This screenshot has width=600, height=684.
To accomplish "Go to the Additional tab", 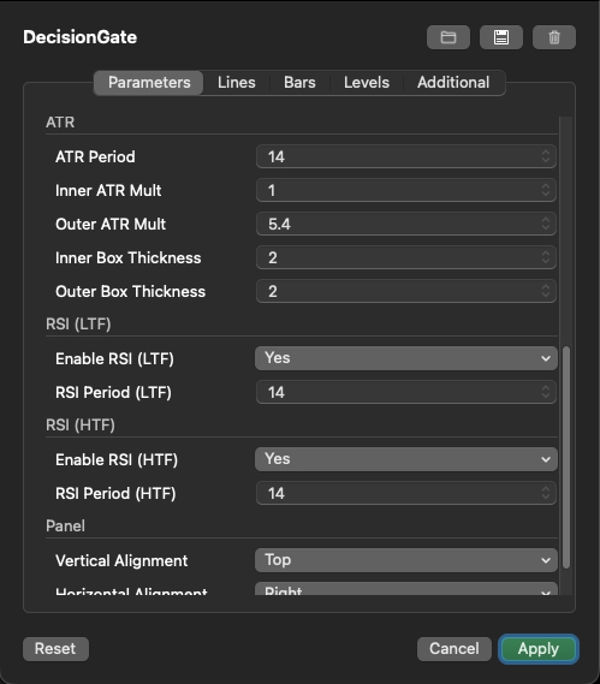I will point(453,83).
